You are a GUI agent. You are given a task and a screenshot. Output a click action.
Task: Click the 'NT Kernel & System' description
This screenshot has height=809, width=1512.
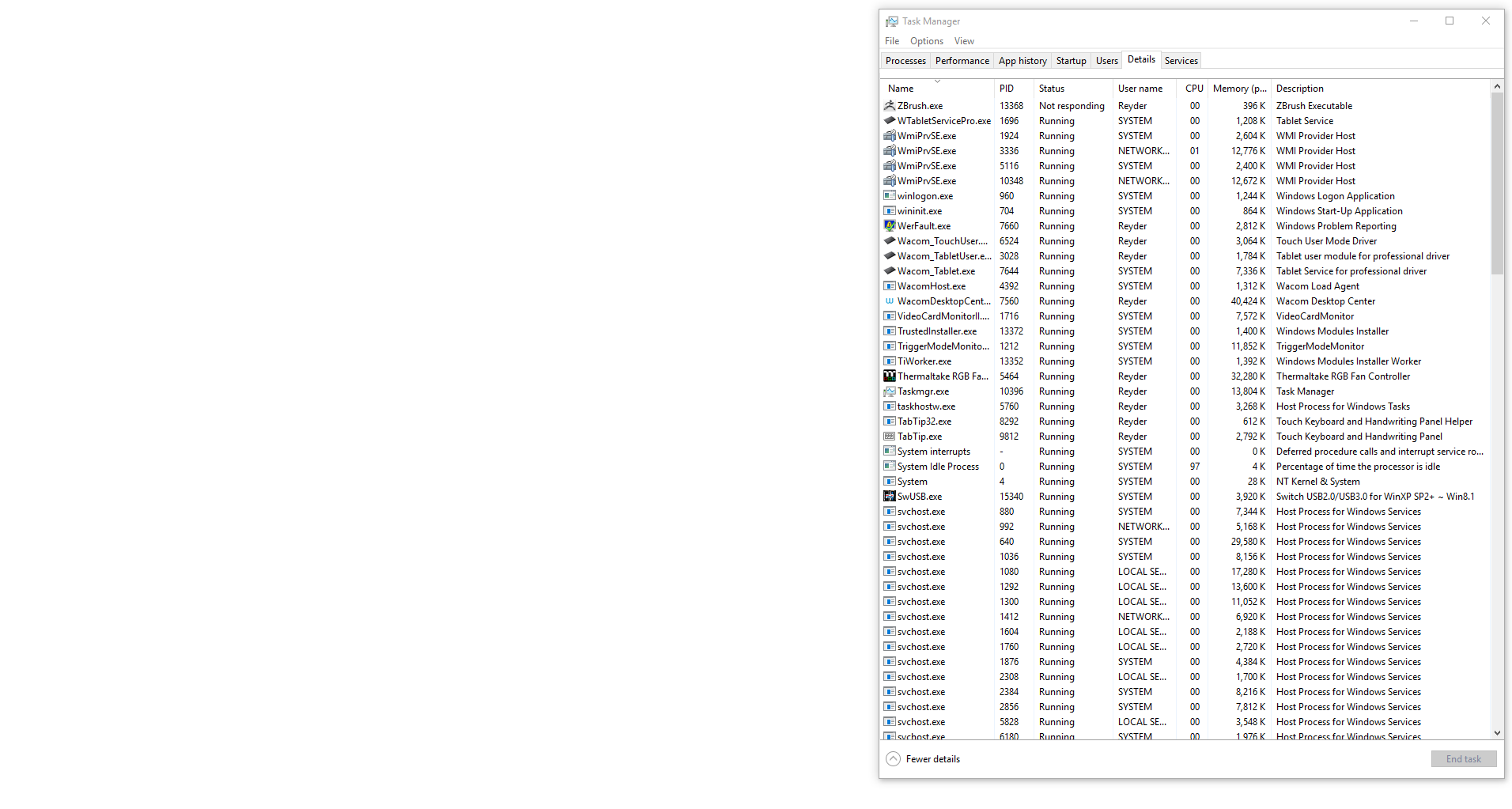(x=1317, y=482)
